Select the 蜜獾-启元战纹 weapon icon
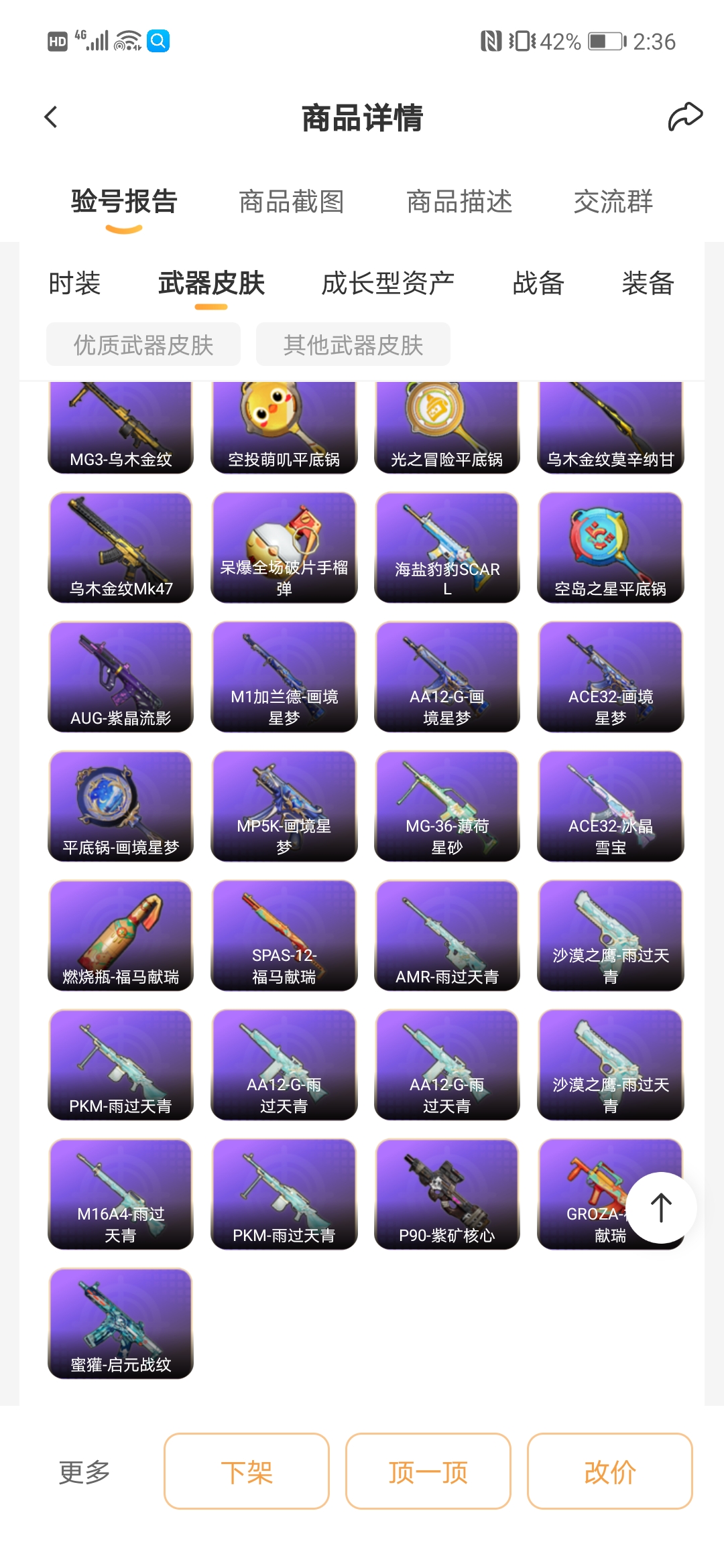Viewport: 724px width, 1568px height. tap(121, 1323)
